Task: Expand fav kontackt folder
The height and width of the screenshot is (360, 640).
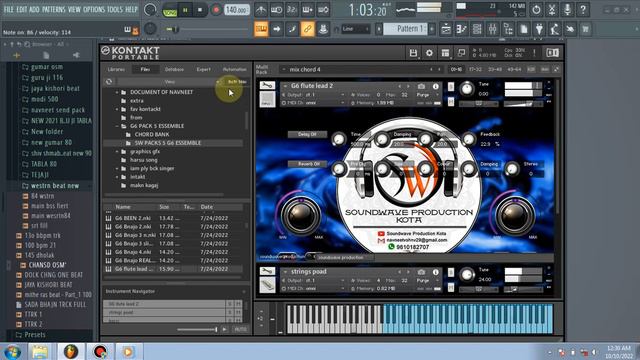Action: click(x=117, y=109)
